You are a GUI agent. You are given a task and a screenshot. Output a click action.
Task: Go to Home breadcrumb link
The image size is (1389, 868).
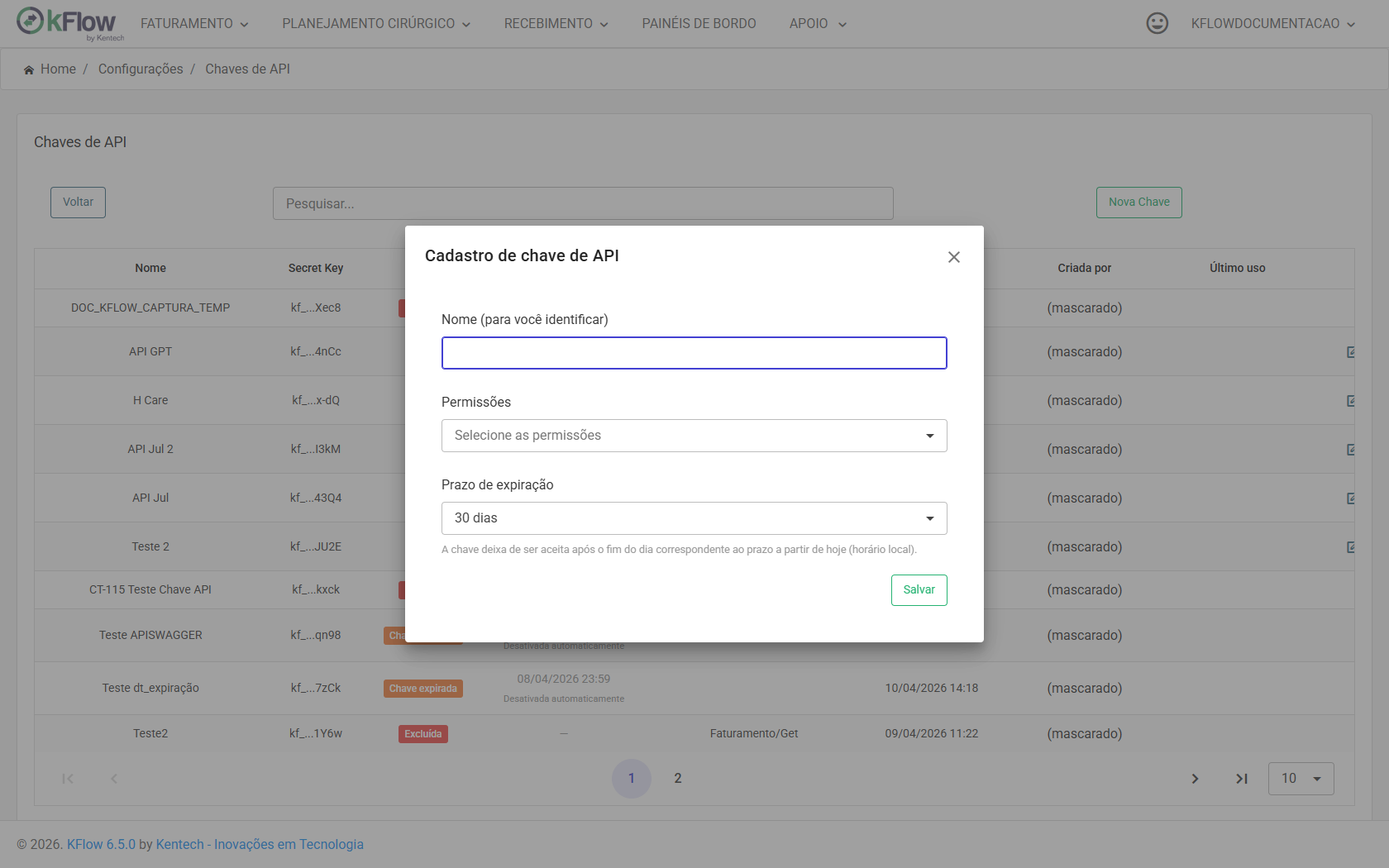click(58, 69)
